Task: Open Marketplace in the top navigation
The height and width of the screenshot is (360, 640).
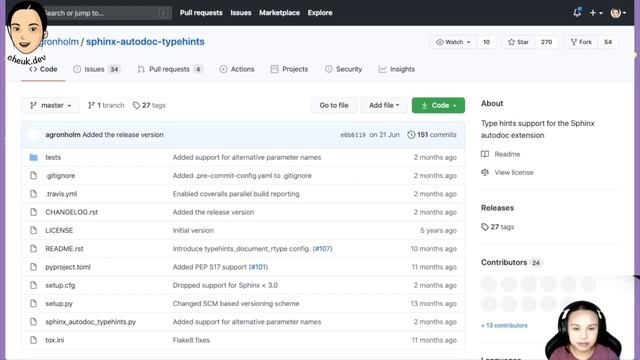Action: (x=279, y=13)
